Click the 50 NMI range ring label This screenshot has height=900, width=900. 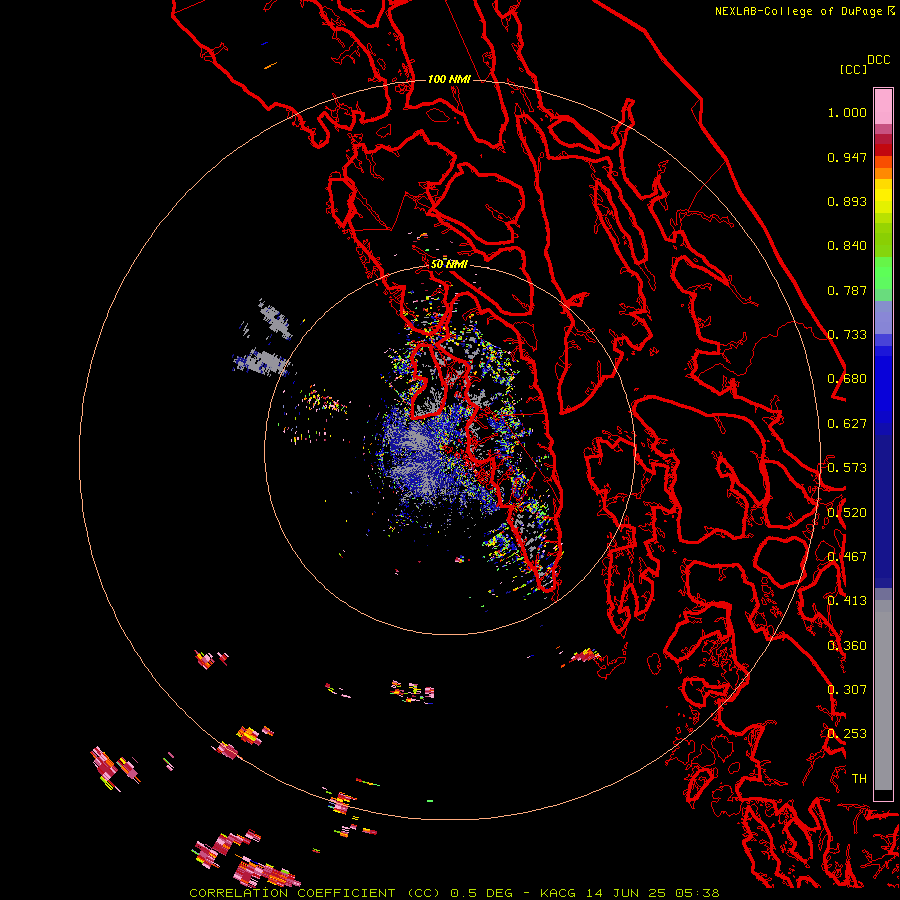click(449, 264)
